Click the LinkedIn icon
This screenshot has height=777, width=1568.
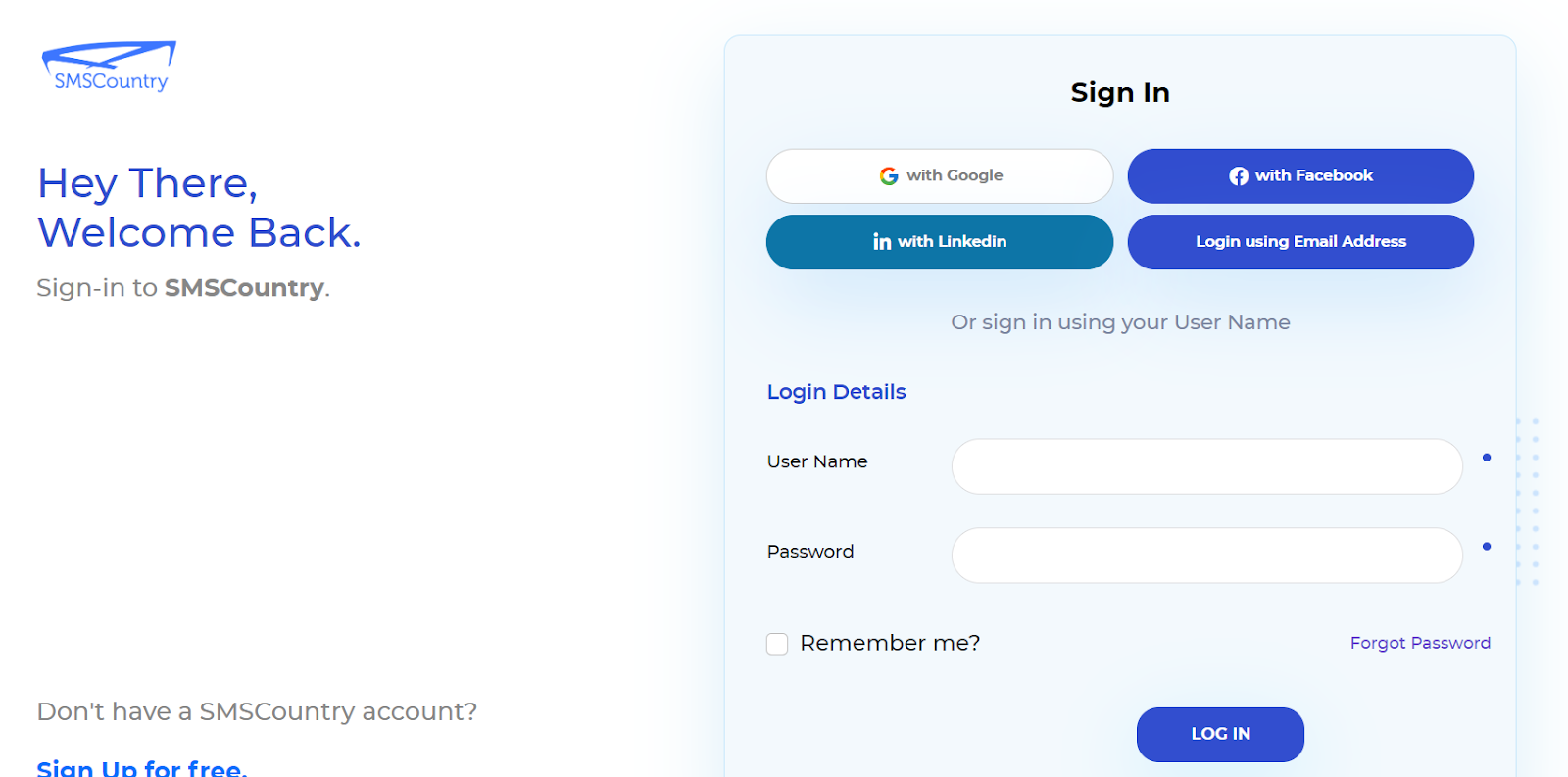[881, 241]
